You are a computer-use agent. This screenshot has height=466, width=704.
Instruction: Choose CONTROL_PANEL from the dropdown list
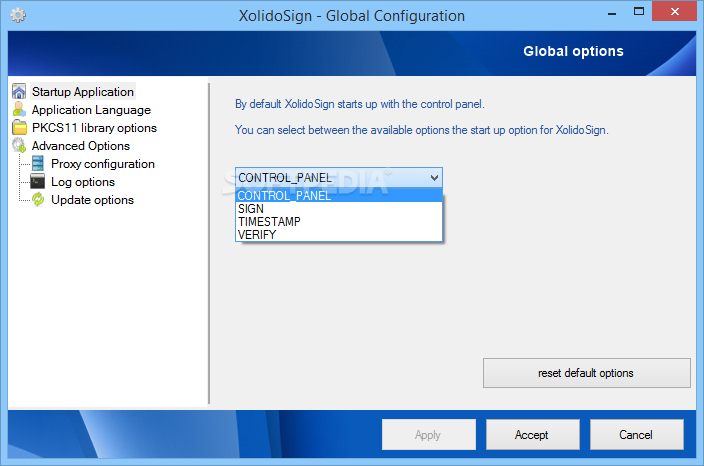click(x=339, y=196)
